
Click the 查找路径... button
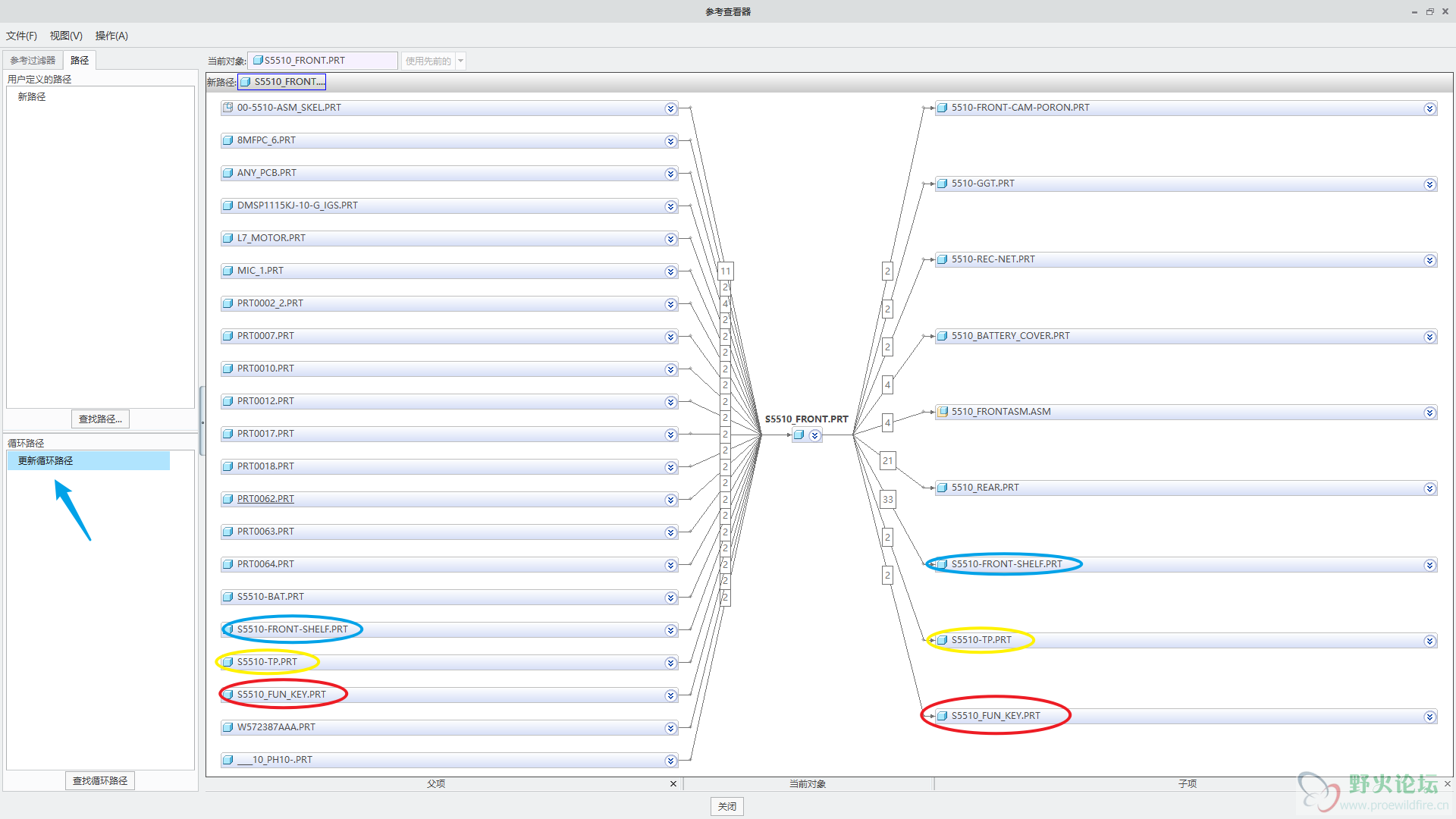tap(100, 419)
